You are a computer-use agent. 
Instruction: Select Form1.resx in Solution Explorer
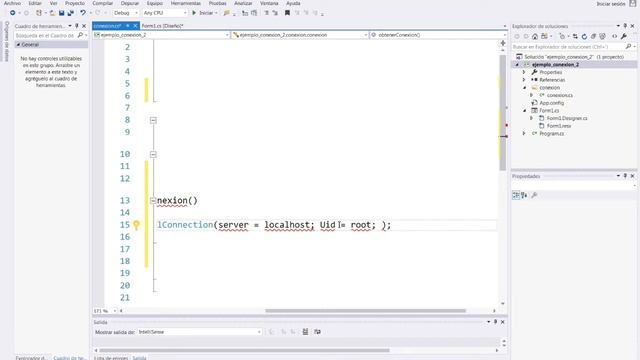point(558,126)
